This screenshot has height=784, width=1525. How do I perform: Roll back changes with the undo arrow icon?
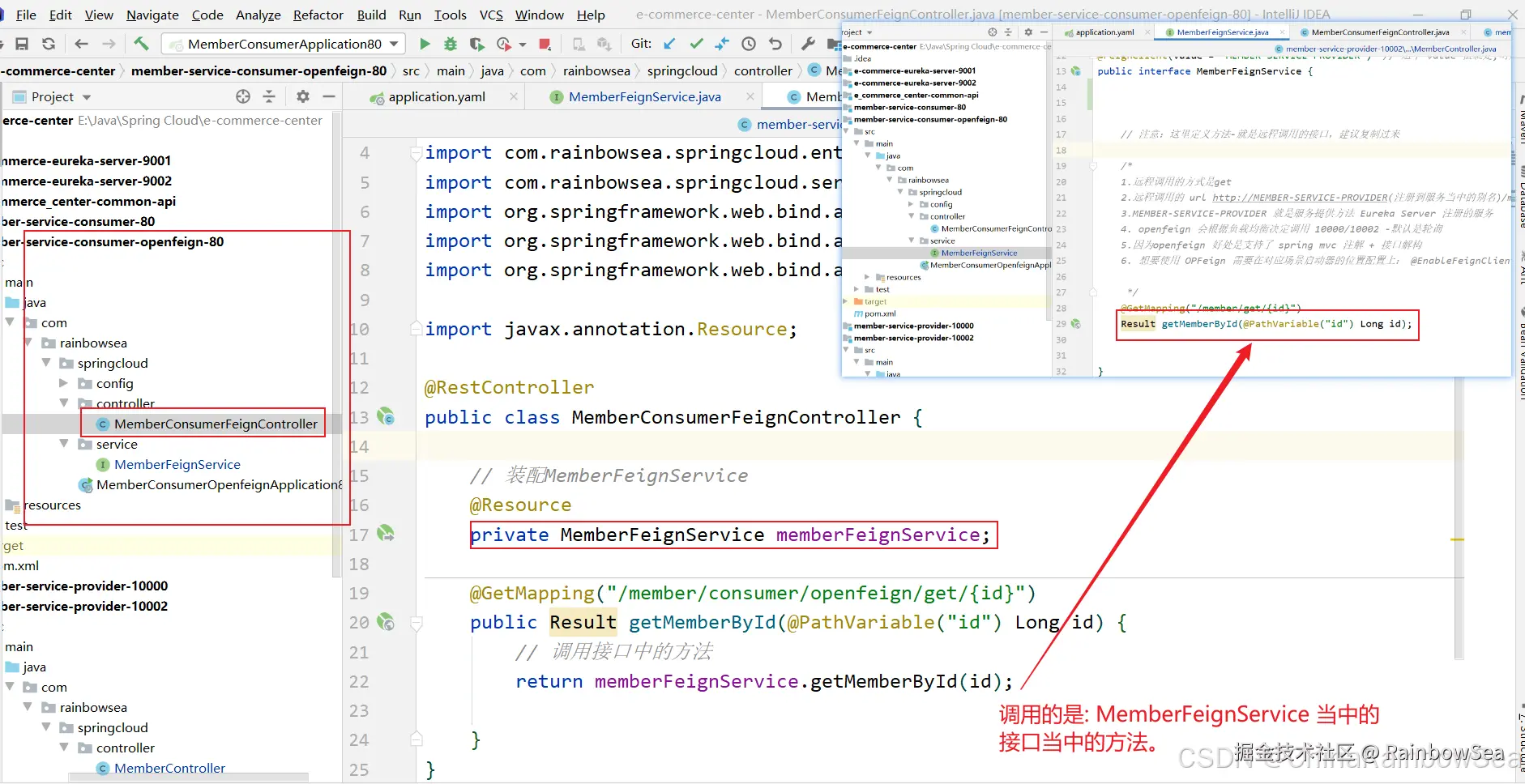pos(775,44)
